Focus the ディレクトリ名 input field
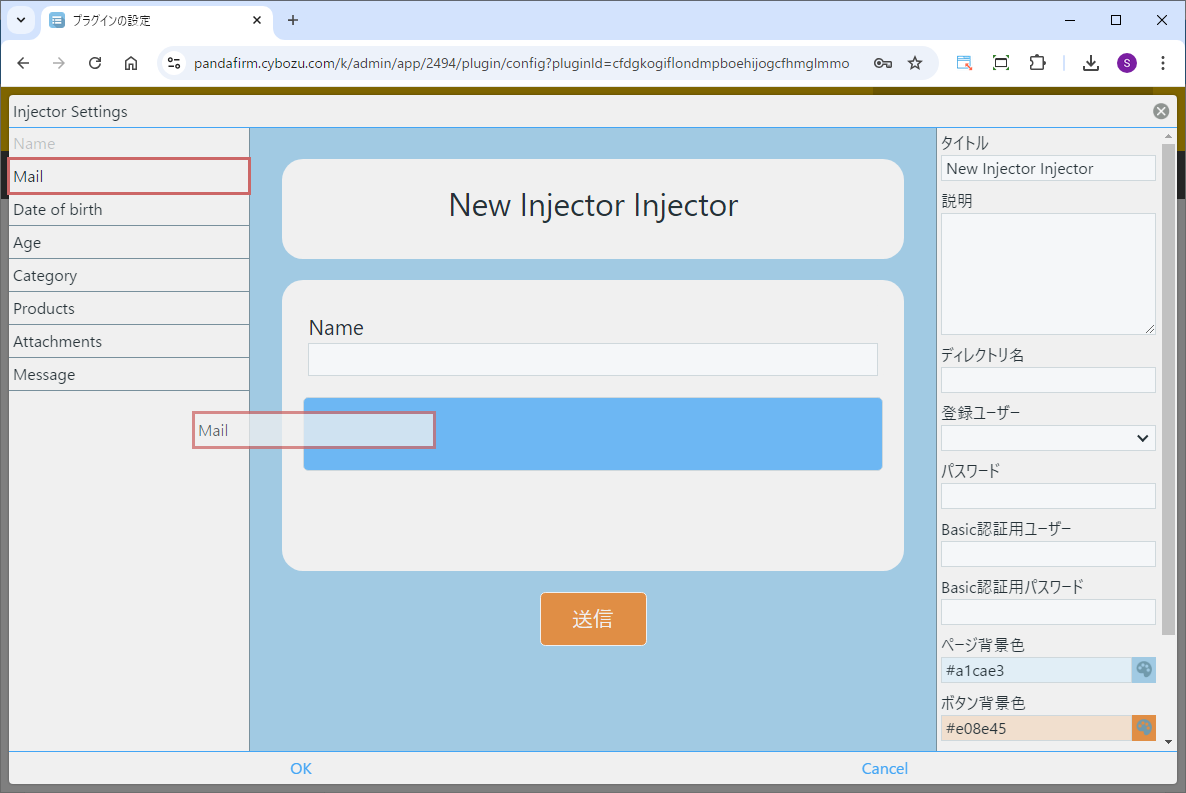 (1048, 380)
